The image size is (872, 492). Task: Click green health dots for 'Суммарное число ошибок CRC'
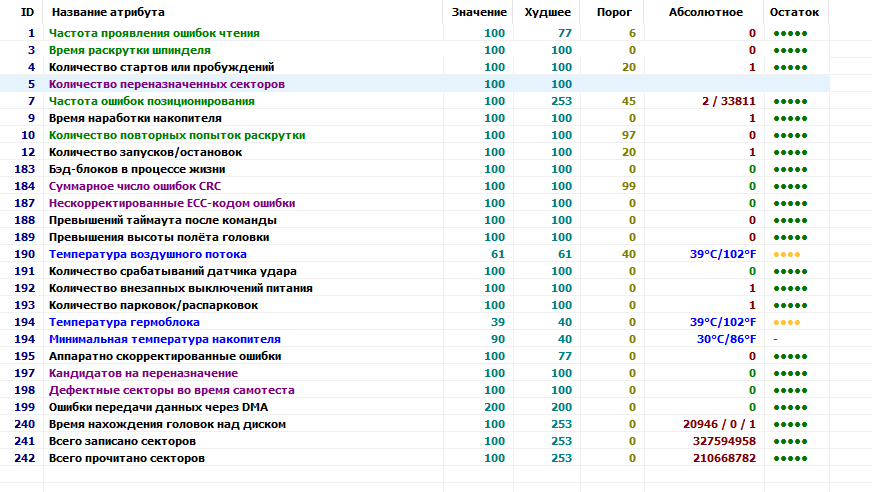pyautogui.click(x=790, y=187)
